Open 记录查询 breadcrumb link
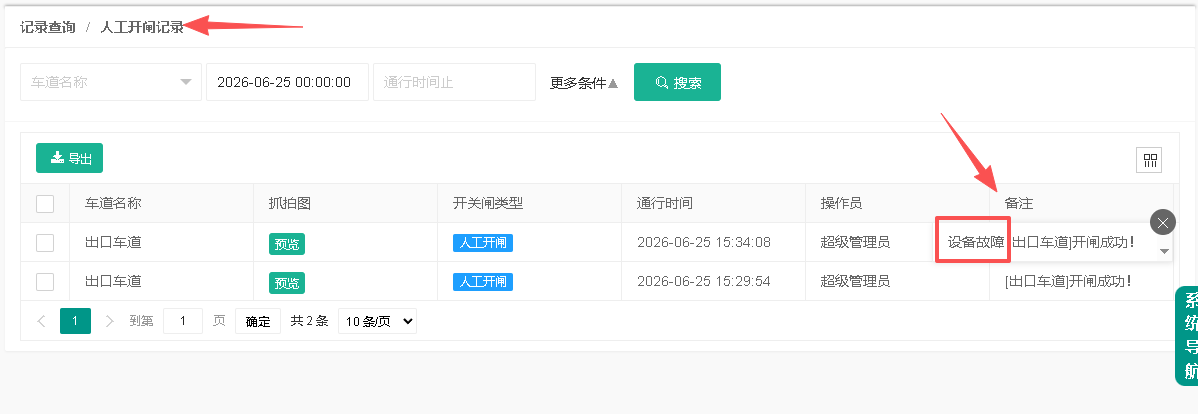The image size is (1198, 414). 47,27
